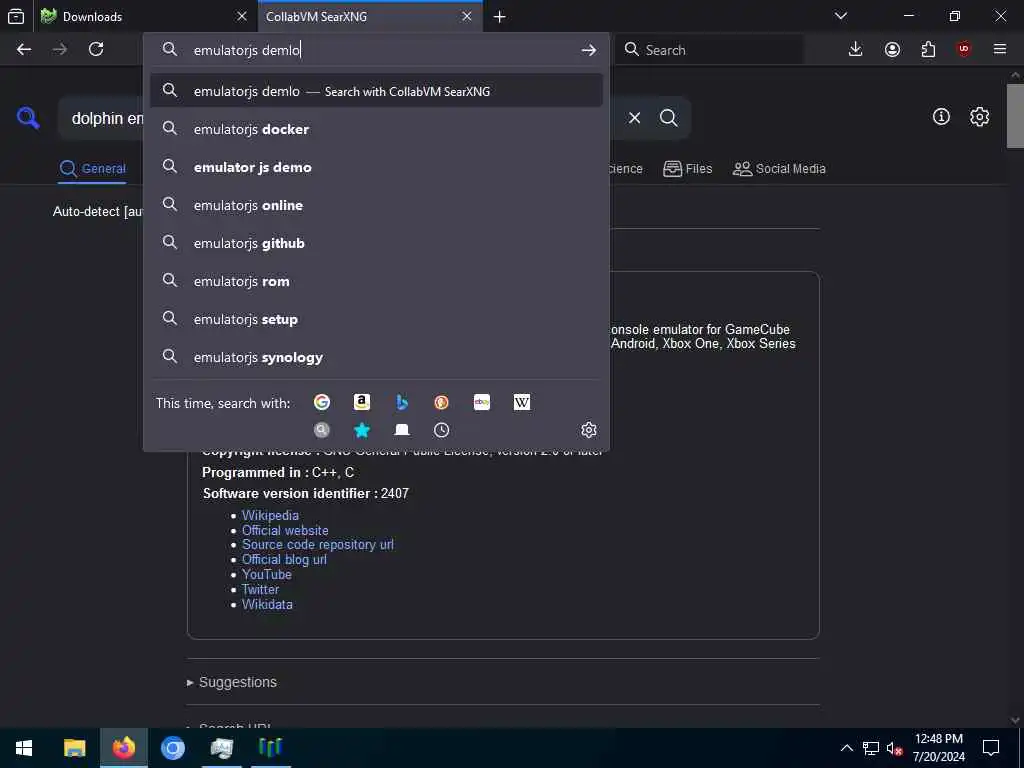Open the SearXNG preferences gear

(979, 116)
